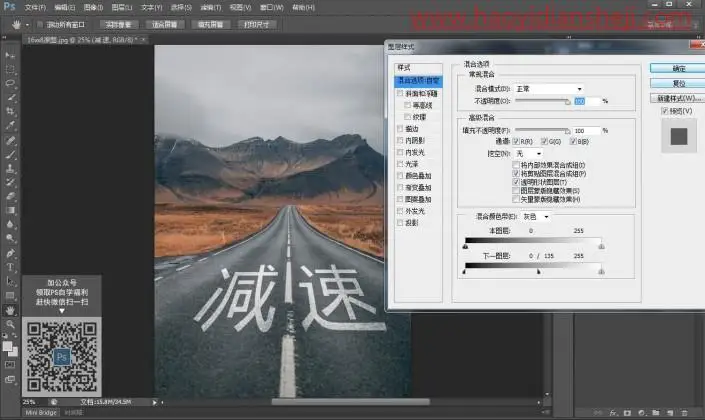This screenshot has width=705, height=420.
Task: Select the Quick Selection wand tool
Action: pos(10,97)
